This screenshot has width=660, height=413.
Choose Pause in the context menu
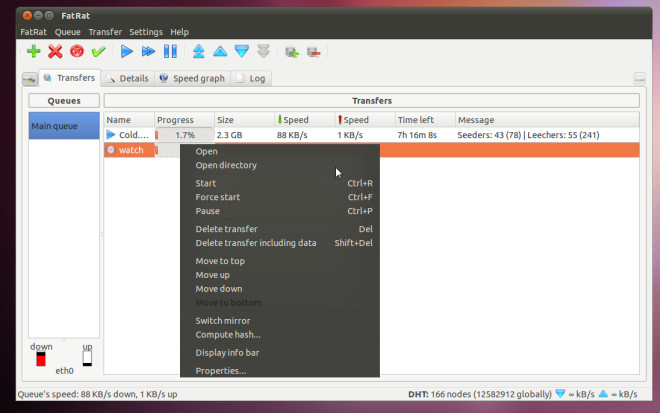coord(280,211)
